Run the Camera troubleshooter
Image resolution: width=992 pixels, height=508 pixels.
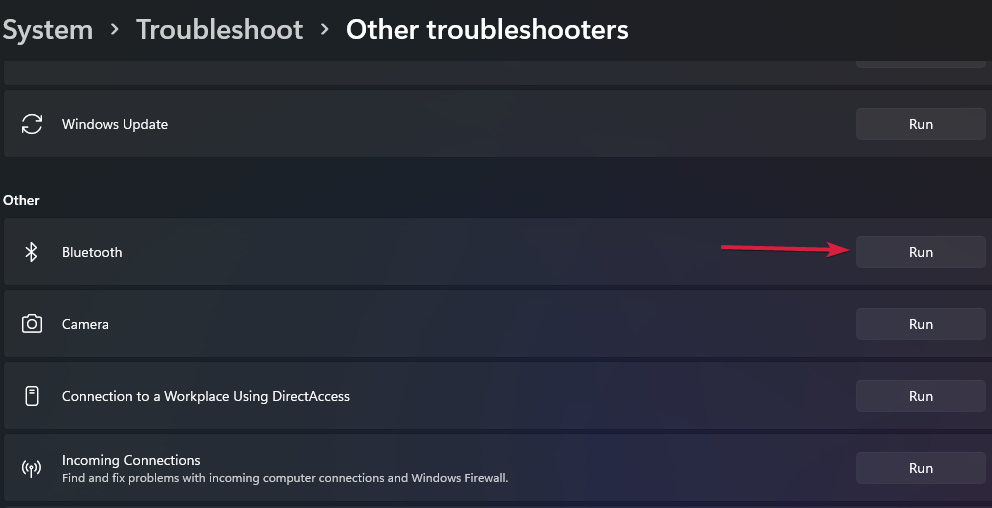(x=920, y=324)
